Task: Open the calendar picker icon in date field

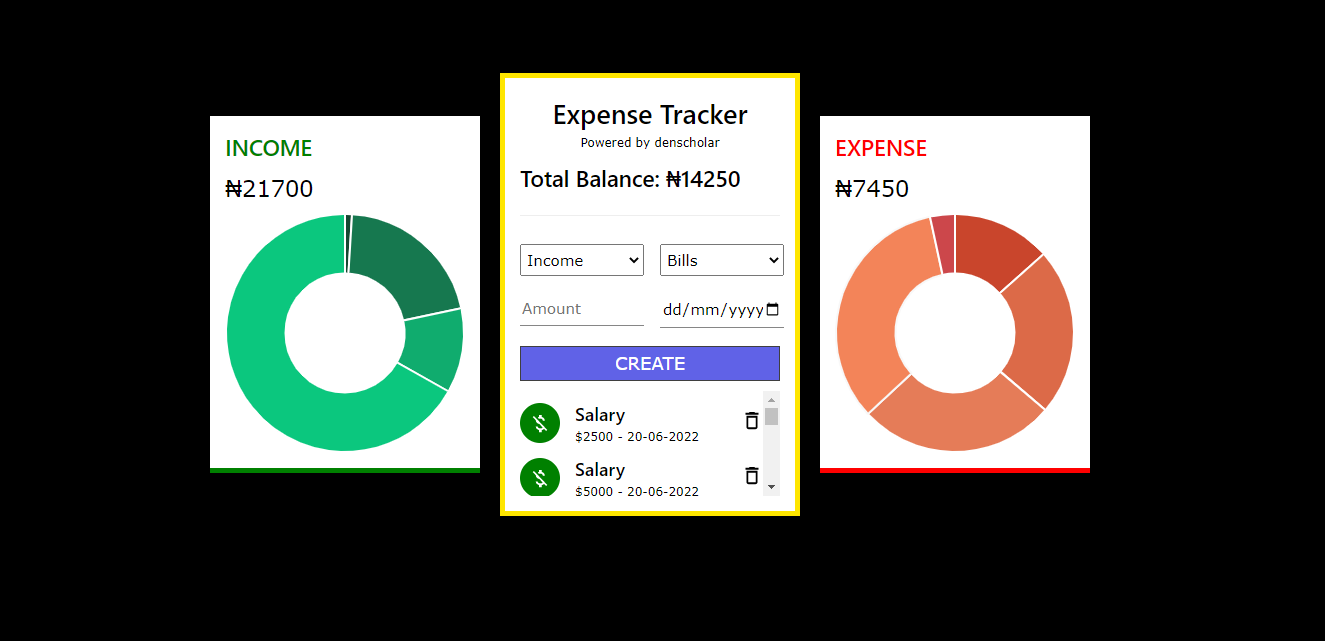Action: click(x=772, y=309)
